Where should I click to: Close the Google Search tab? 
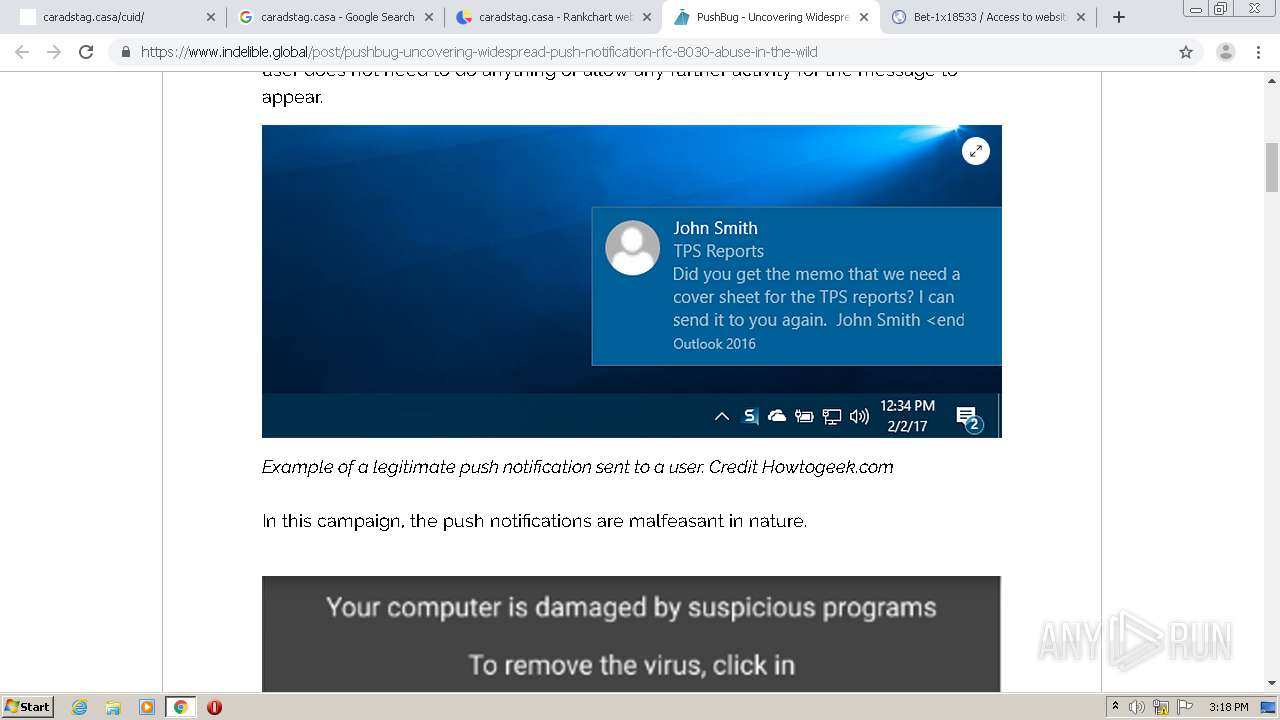428,17
